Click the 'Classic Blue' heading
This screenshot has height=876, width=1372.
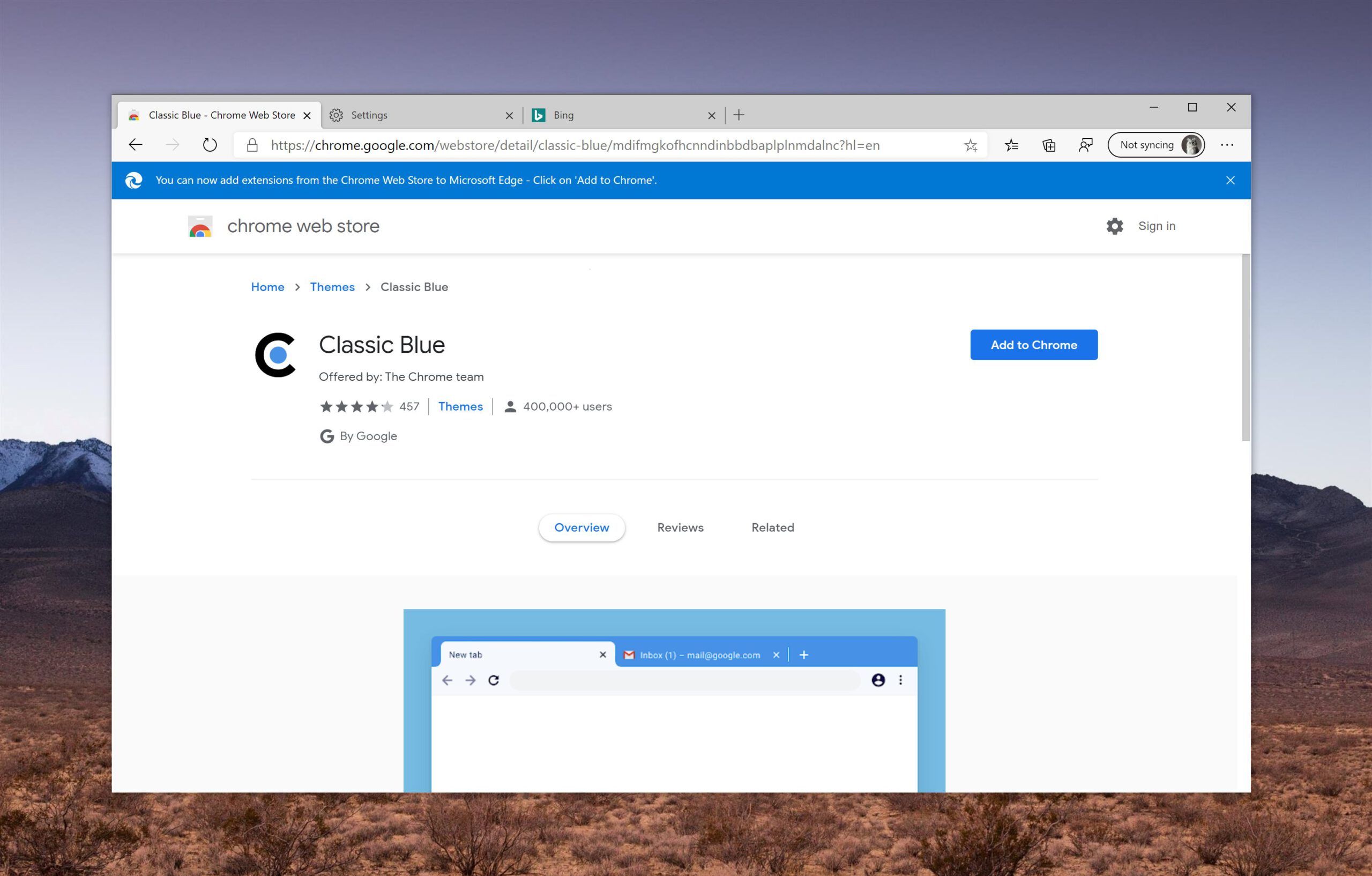[382, 345]
